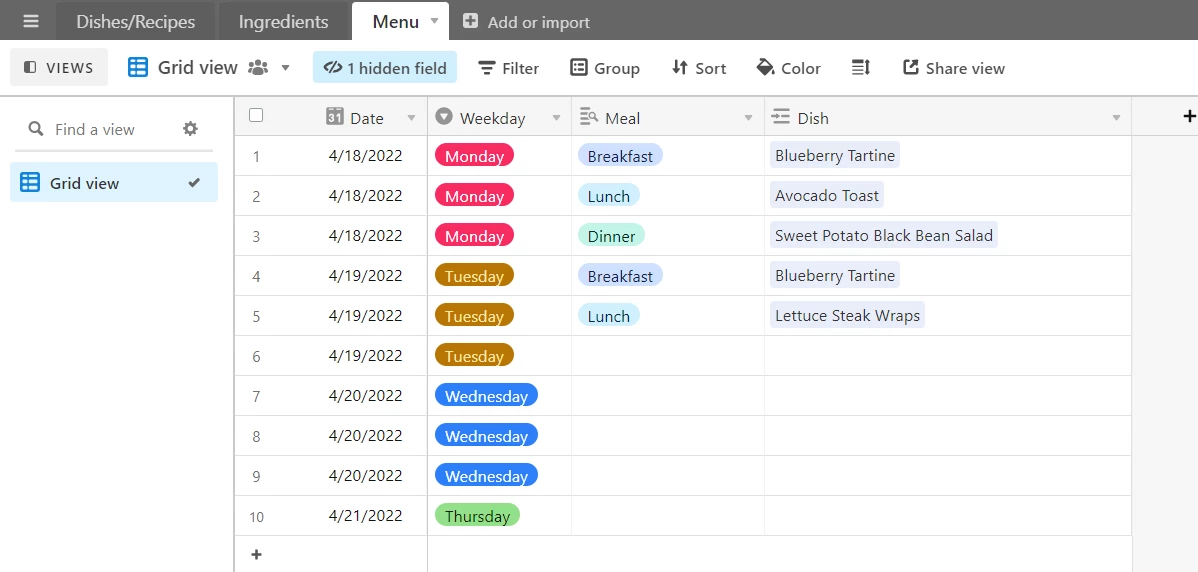Add a new field with plus icon

tap(1189, 116)
